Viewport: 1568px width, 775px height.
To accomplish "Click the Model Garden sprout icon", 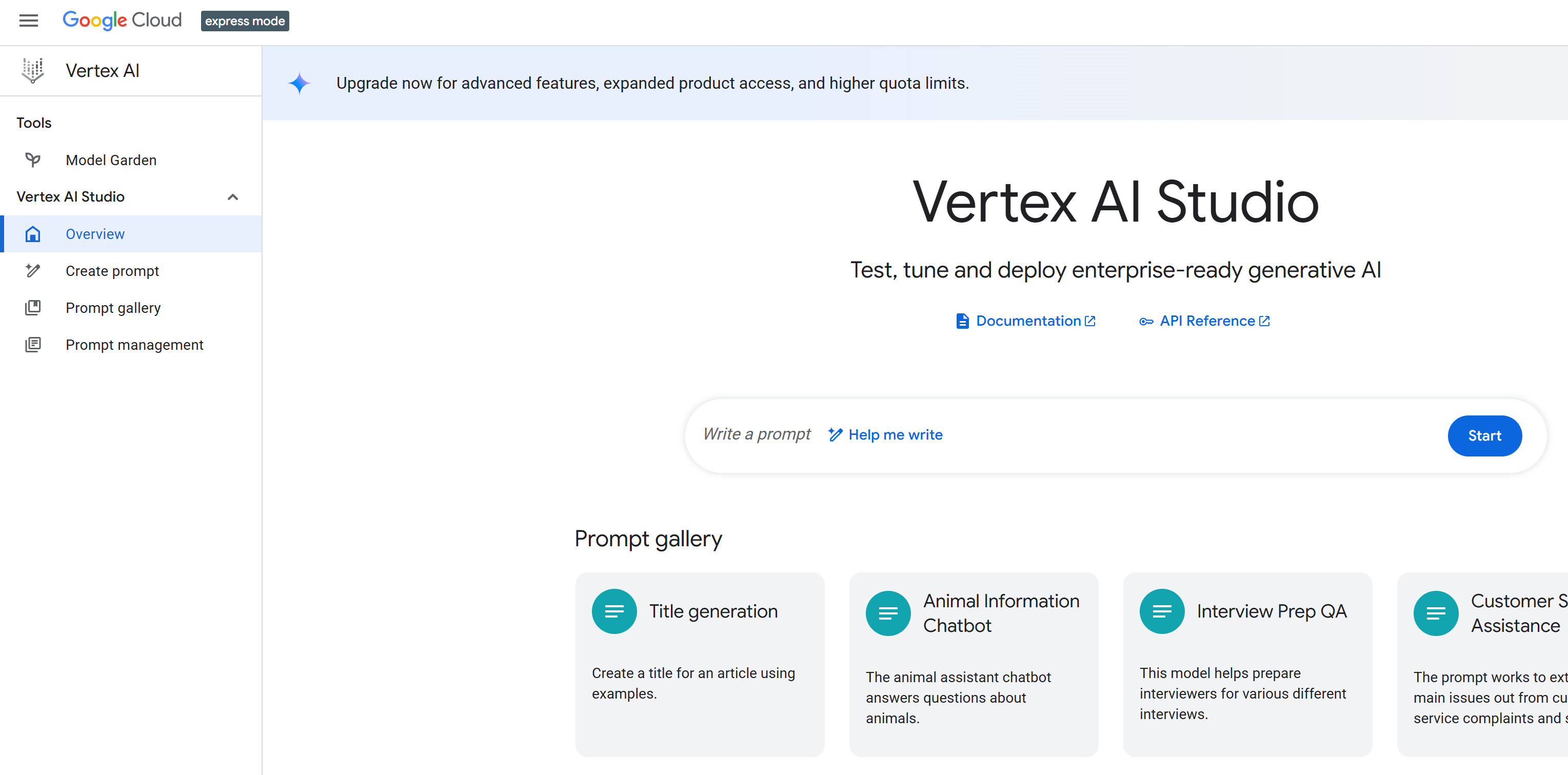I will 33,160.
